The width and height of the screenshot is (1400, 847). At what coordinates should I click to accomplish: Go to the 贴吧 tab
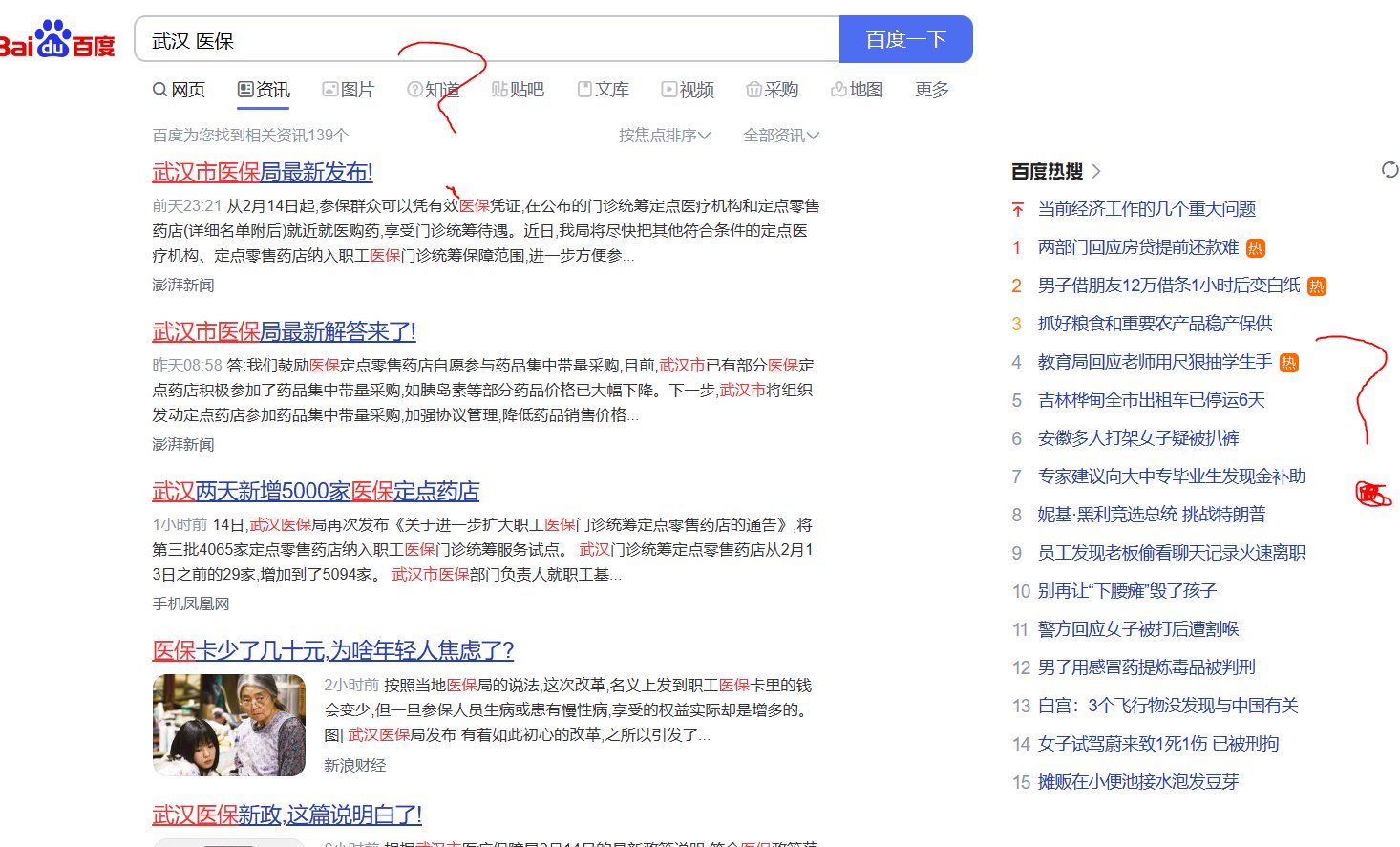click(x=518, y=90)
